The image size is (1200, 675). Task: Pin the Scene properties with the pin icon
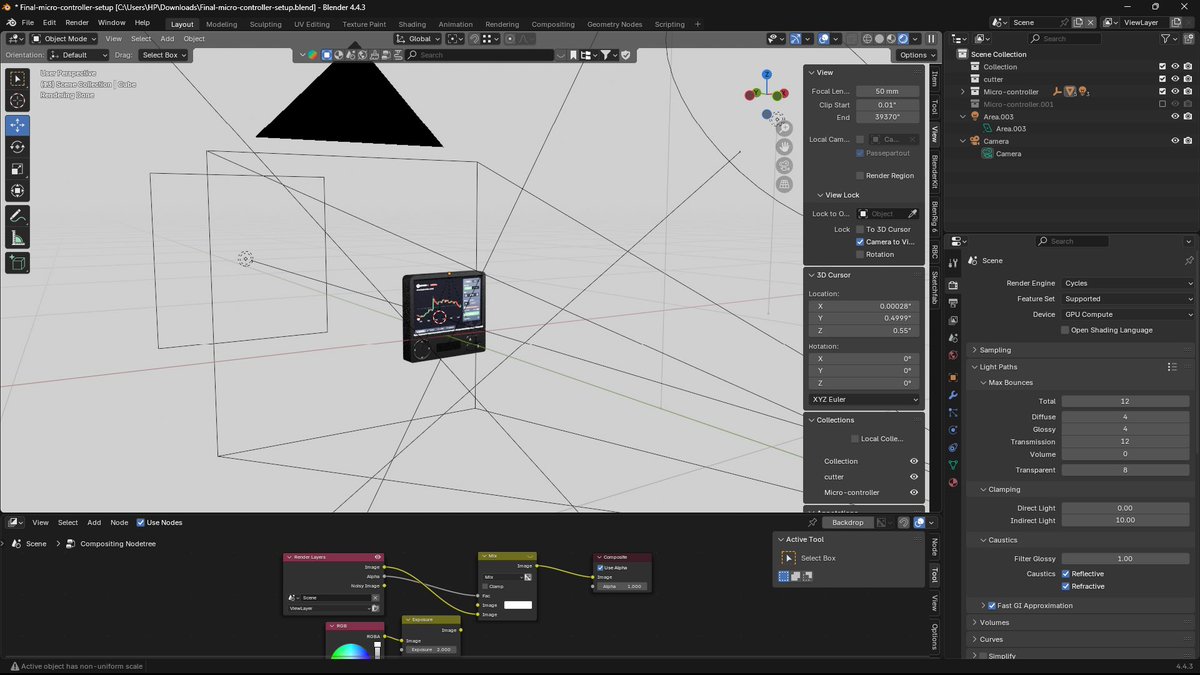click(1189, 260)
